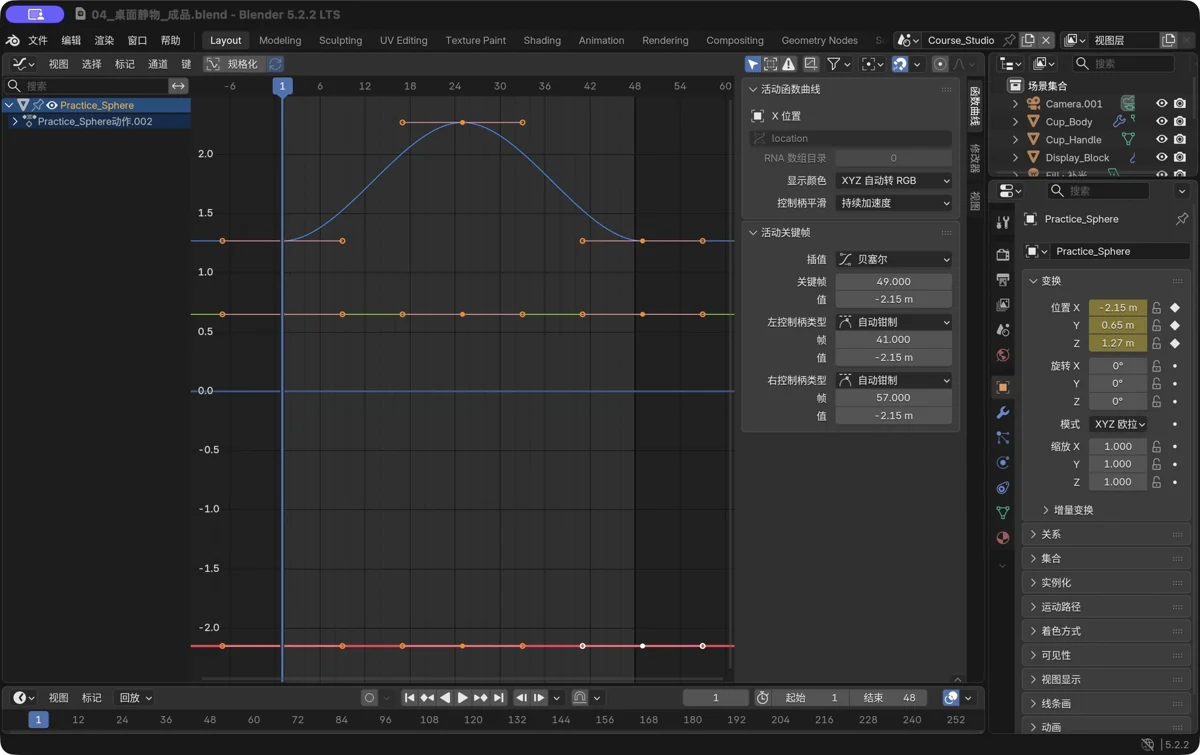Open the graph editor 选择 menu
The image size is (1200, 755).
[x=92, y=64]
